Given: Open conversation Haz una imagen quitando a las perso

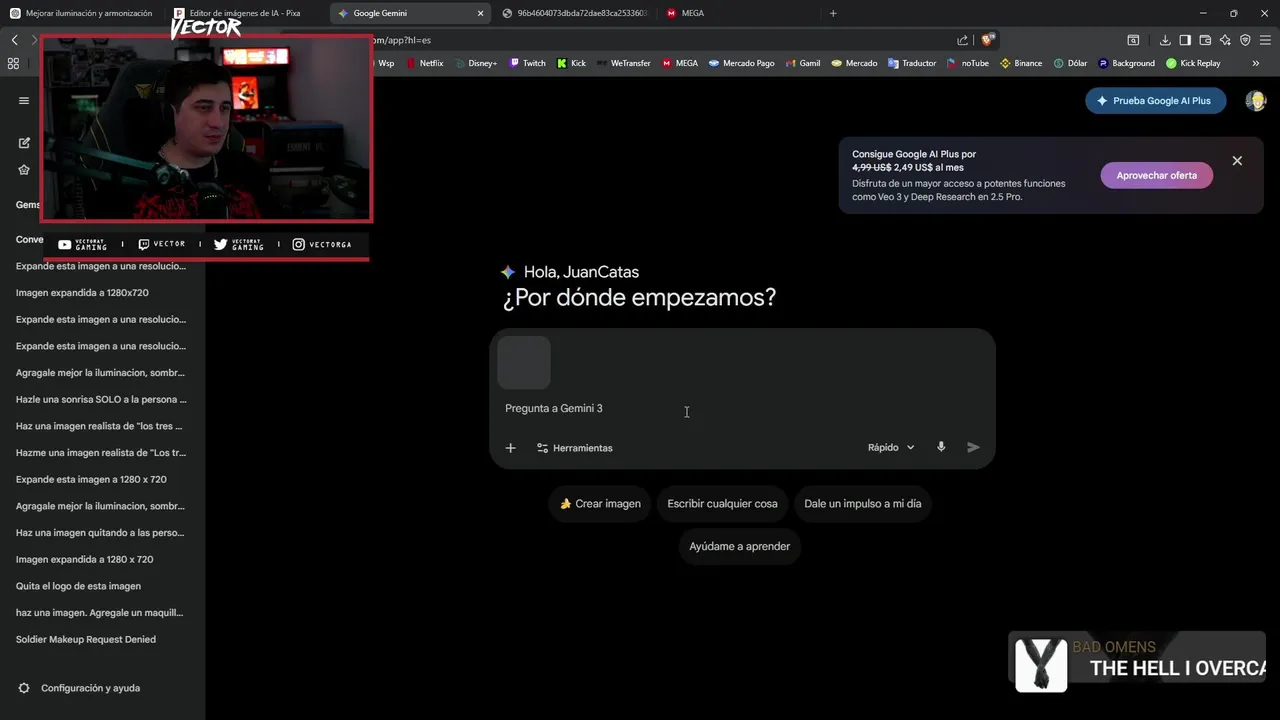Looking at the screenshot, I should [x=100, y=533].
